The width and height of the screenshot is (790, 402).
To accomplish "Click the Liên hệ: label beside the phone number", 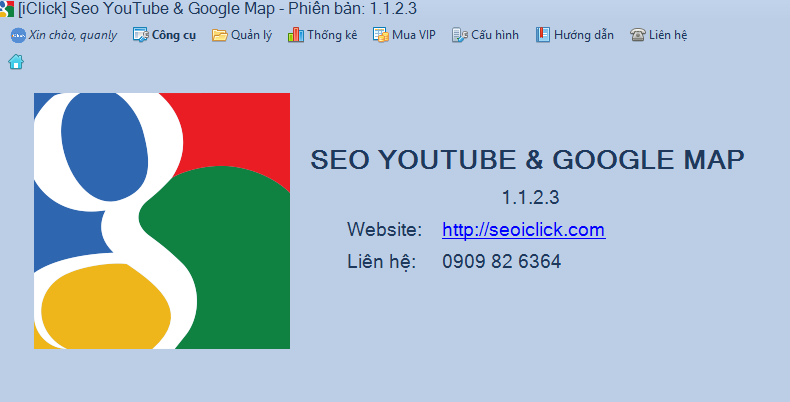I will tap(381, 262).
